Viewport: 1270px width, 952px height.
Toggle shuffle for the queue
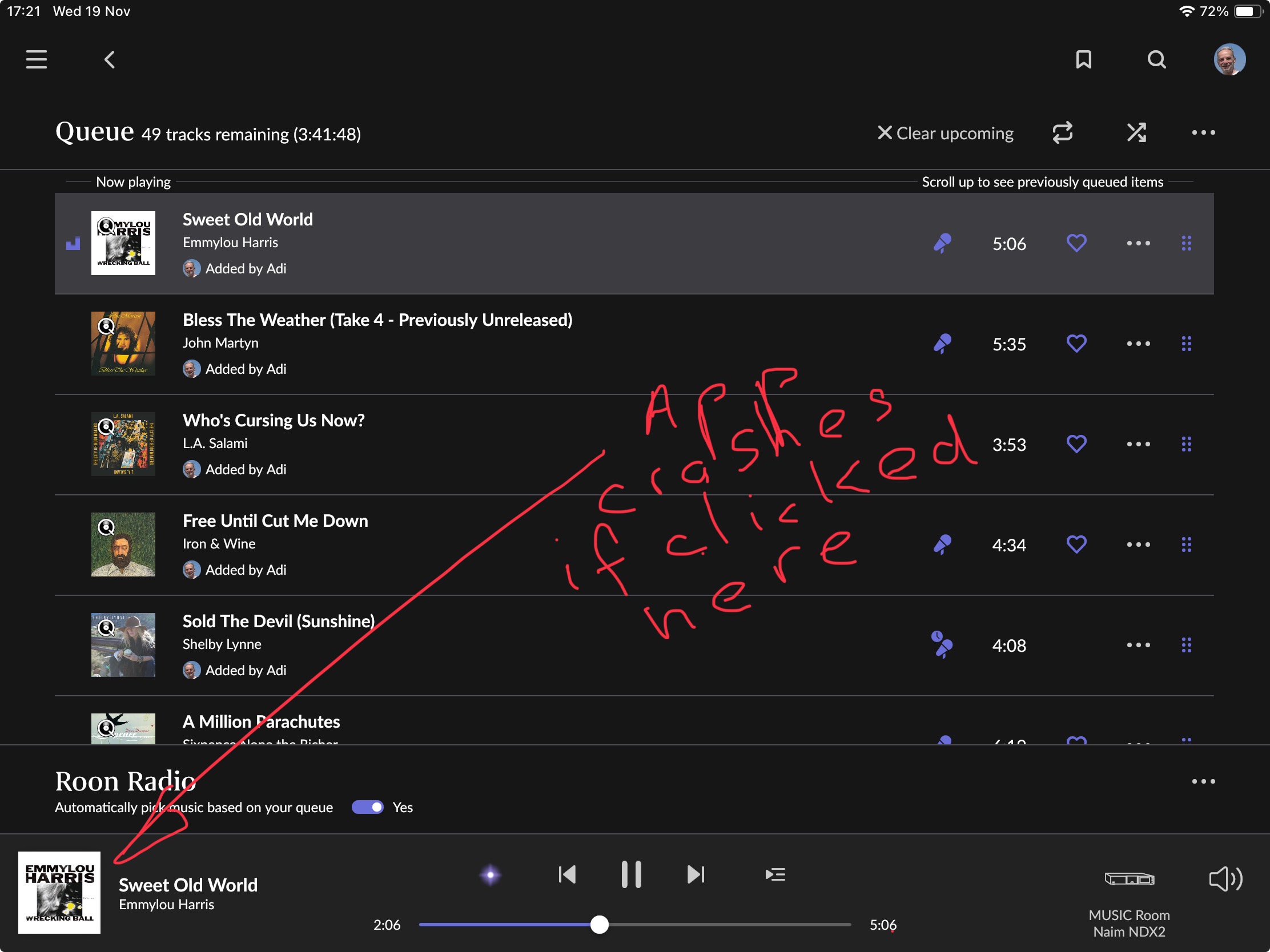pyautogui.click(x=1136, y=132)
